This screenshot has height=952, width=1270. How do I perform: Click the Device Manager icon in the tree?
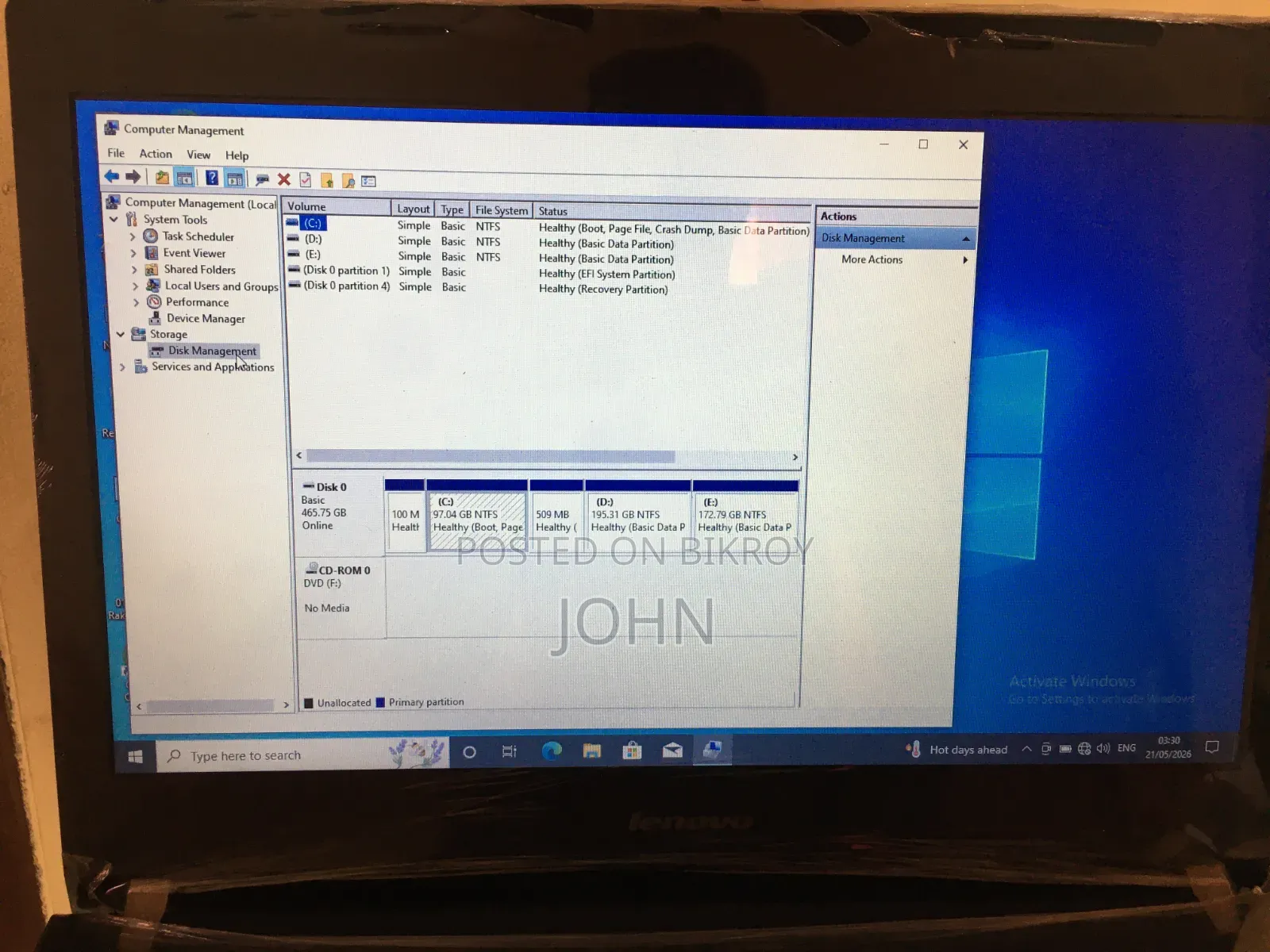coord(156,317)
